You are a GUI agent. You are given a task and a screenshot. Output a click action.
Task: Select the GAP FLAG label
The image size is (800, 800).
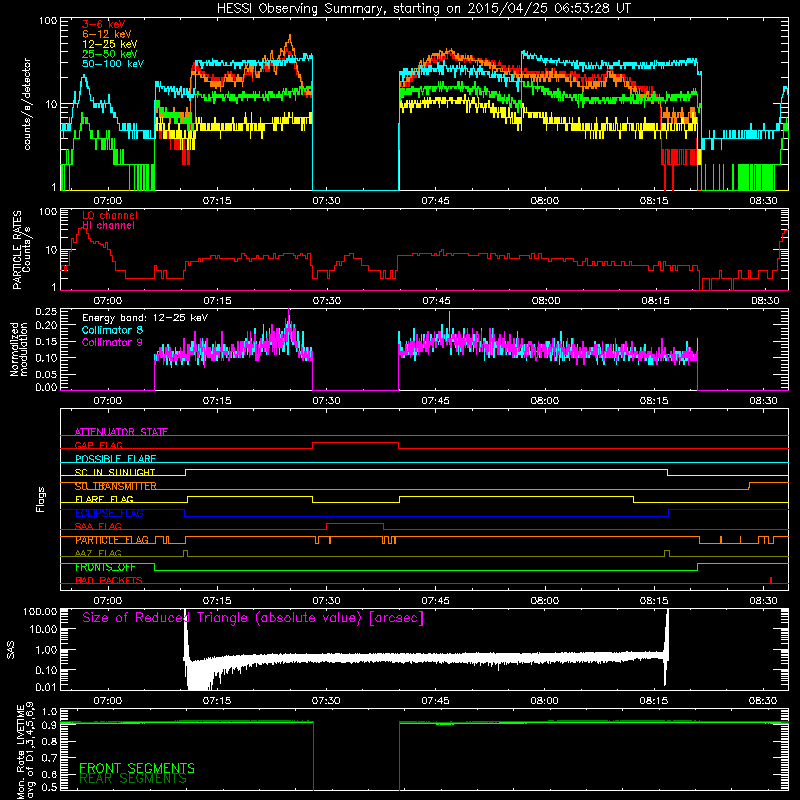click(x=98, y=445)
